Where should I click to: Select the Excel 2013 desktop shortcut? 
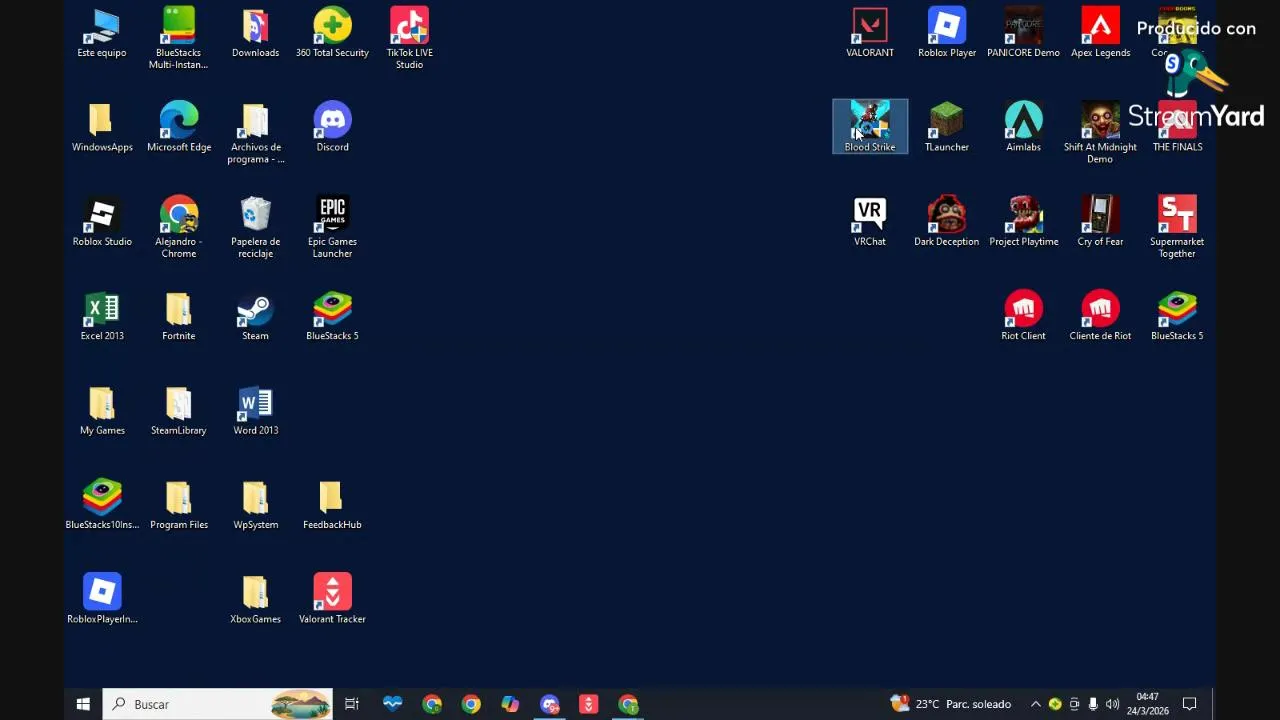coord(102,316)
